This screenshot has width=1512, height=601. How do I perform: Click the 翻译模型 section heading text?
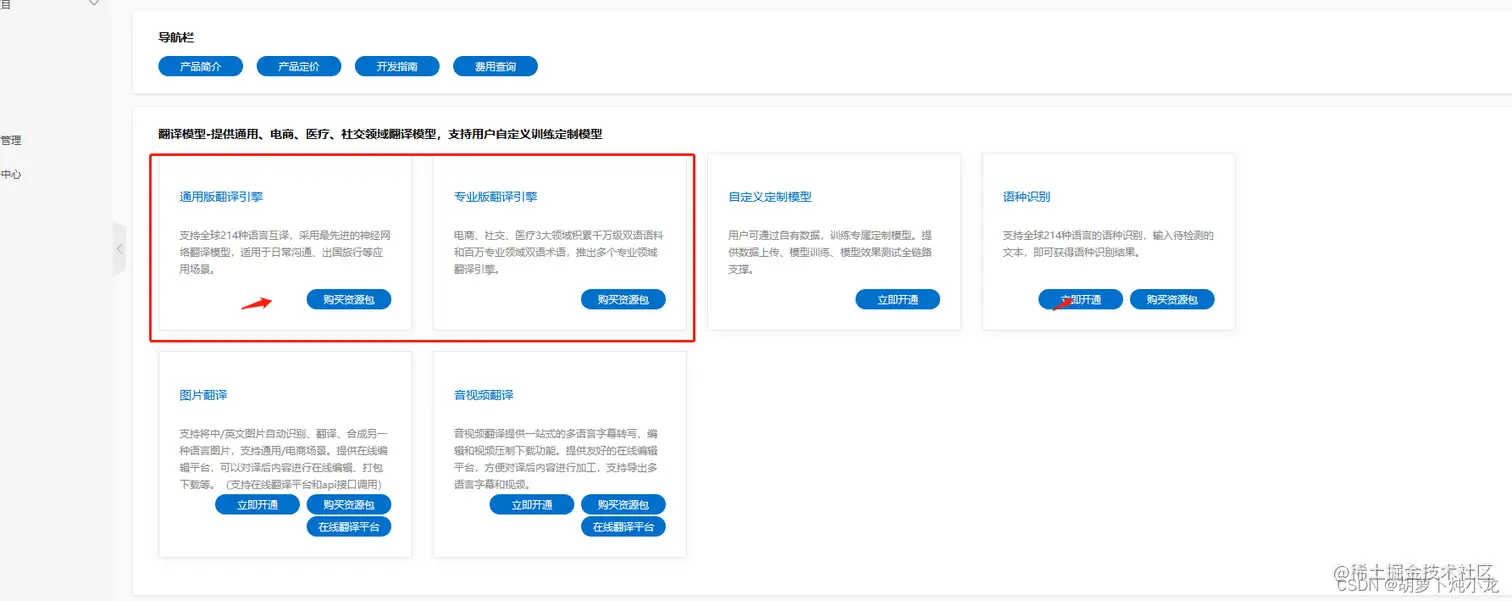pos(380,134)
